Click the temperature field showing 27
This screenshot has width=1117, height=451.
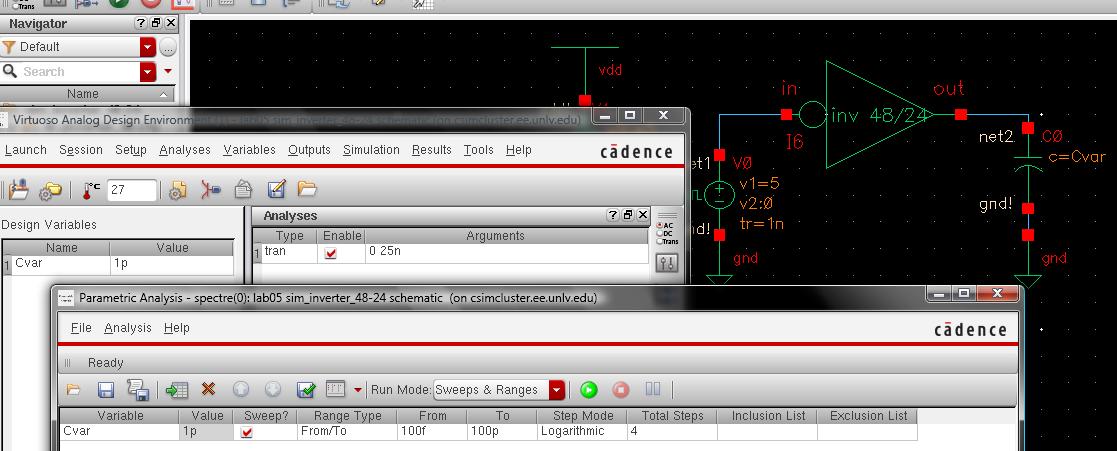132,190
